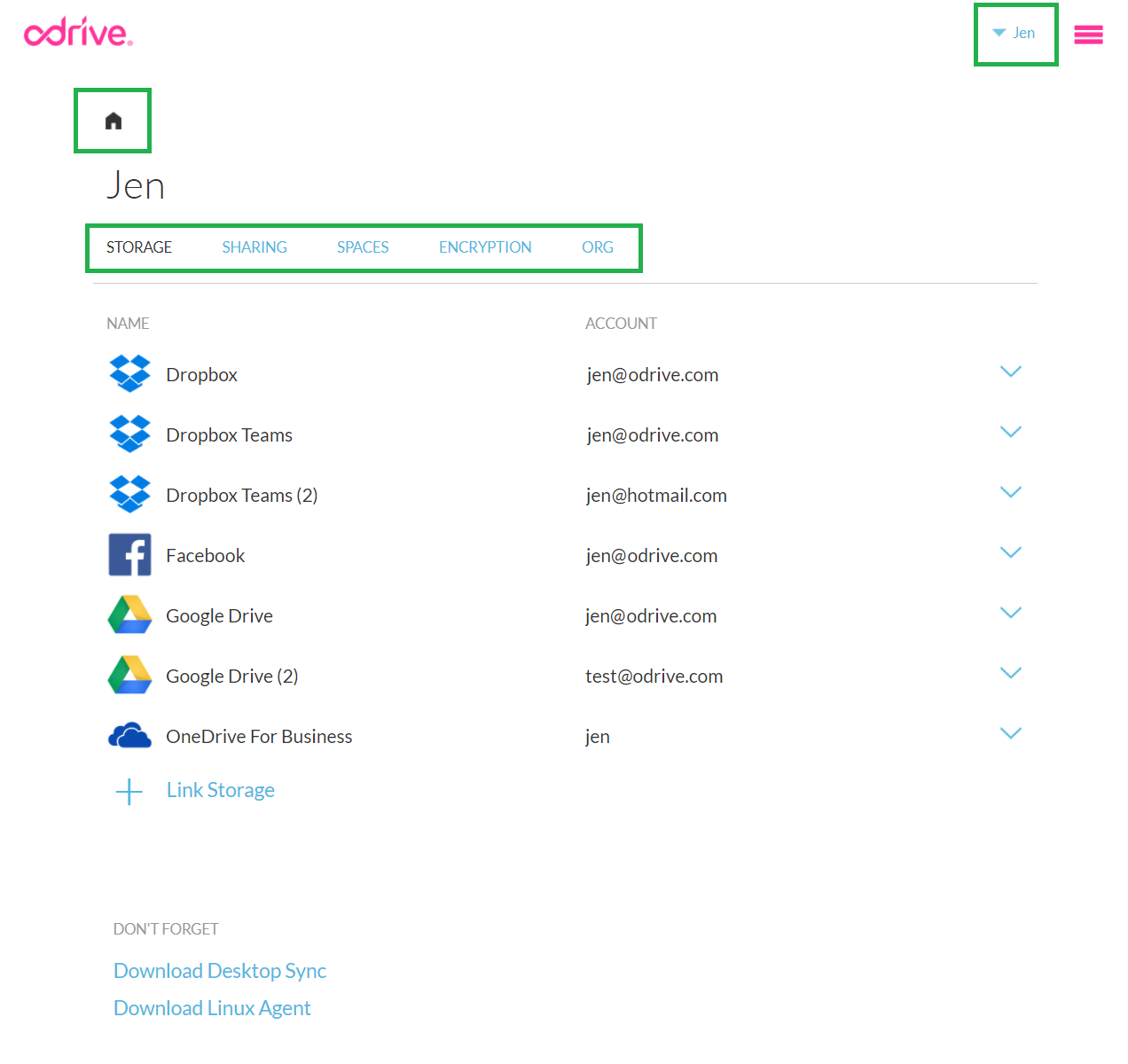Click the Dropbox Teams (2) icon
The image size is (1128, 1064).
tap(129, 495)
